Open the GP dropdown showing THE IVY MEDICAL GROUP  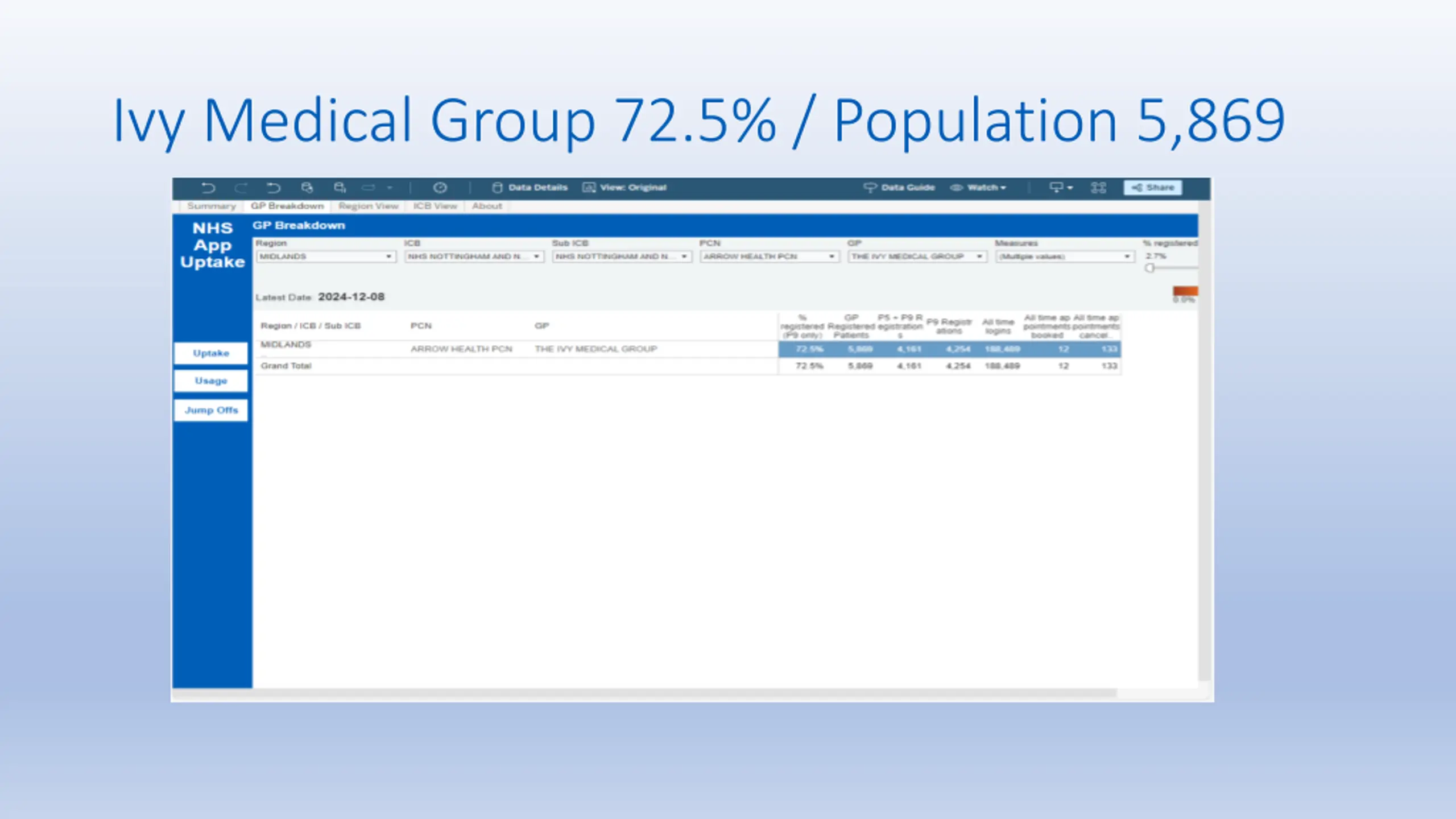(917, 257)
